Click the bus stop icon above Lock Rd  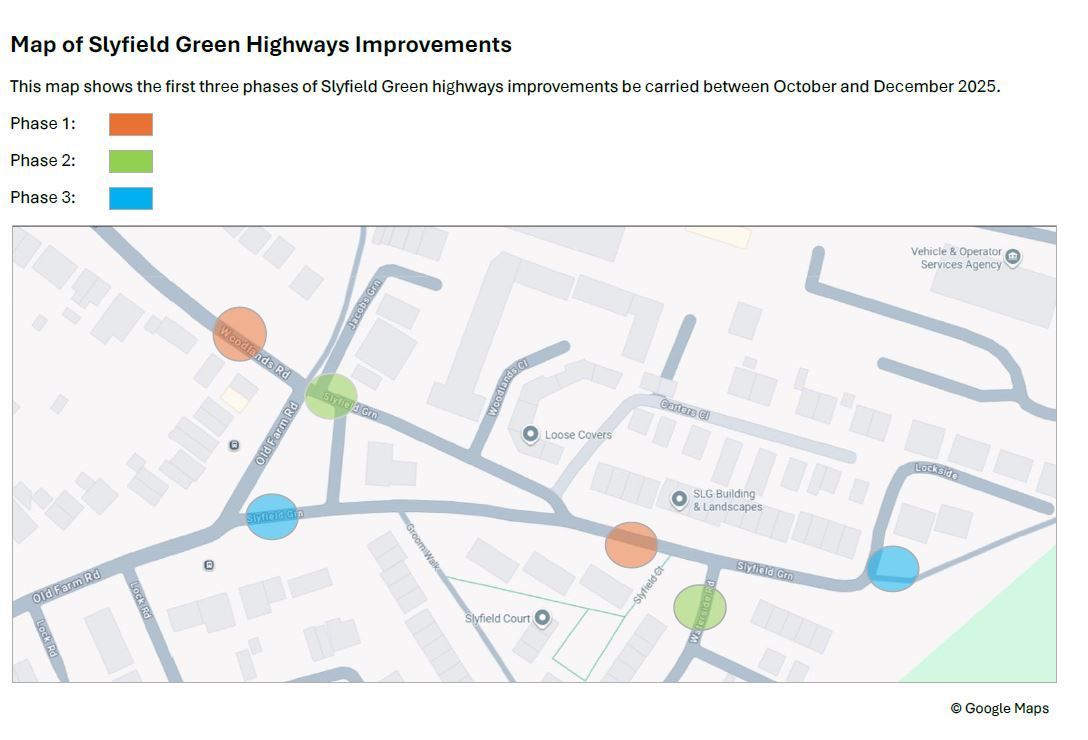[209, 565]
